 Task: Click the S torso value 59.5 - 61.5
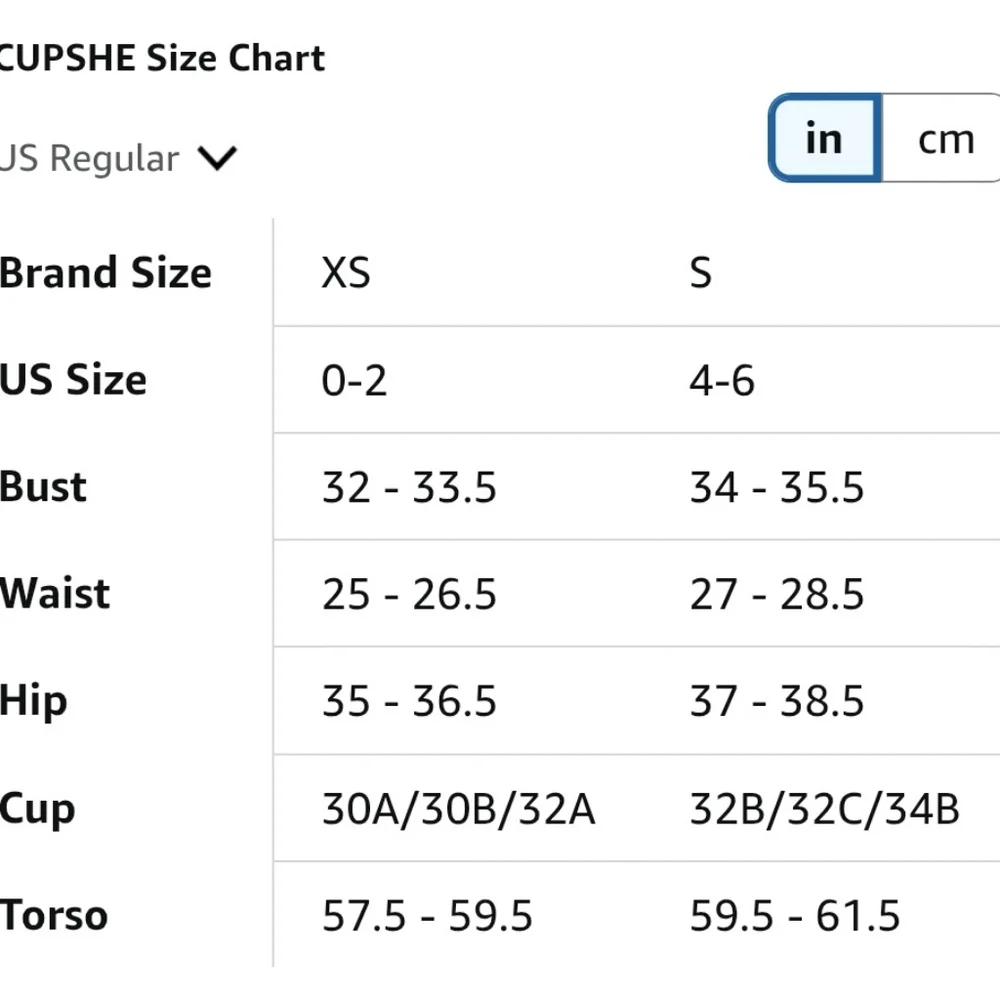(795, 916)
